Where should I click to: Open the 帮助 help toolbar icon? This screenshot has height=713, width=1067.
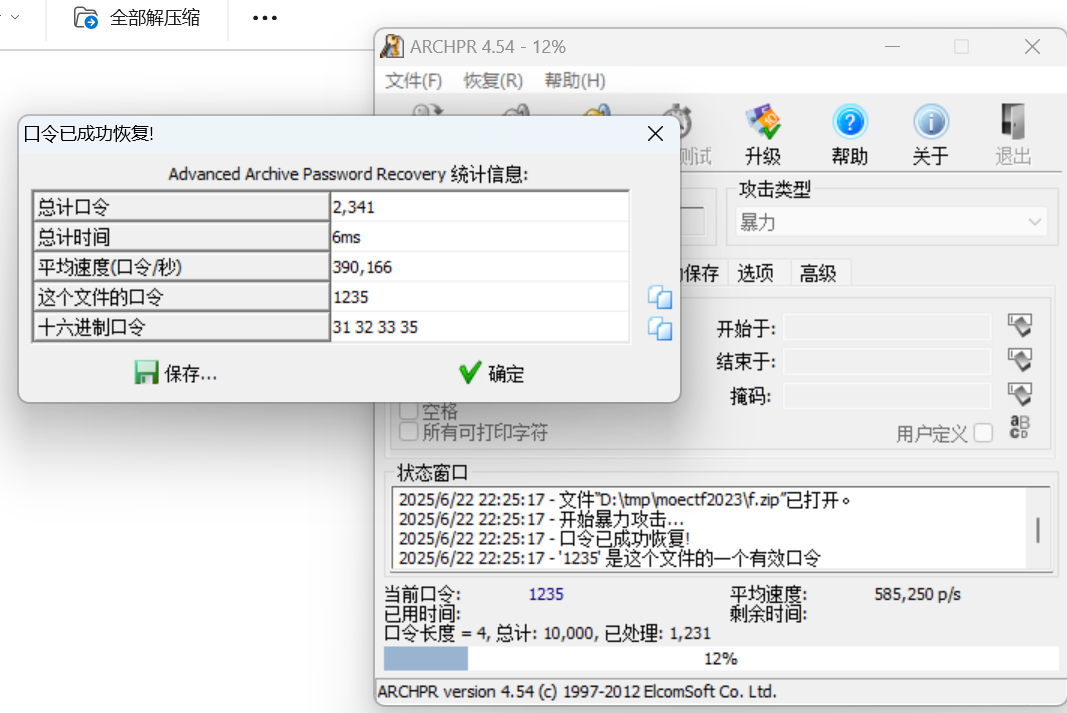(850, 122)
